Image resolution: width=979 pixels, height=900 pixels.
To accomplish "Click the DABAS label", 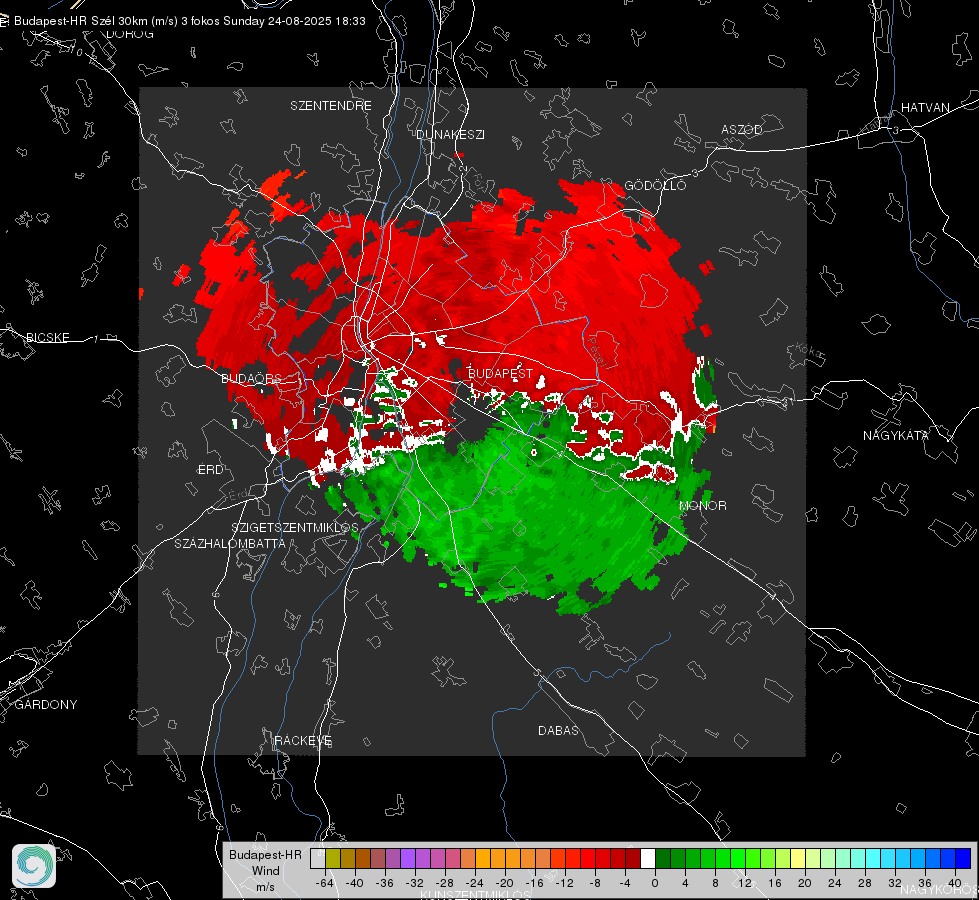I will pos(558,730).
